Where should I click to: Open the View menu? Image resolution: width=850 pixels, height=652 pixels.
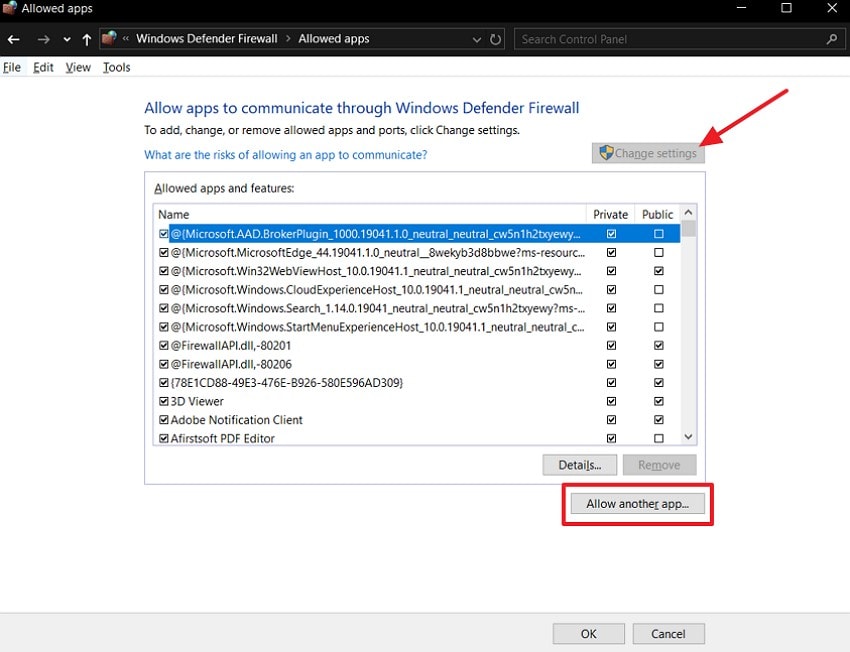[x=78, y=67]
